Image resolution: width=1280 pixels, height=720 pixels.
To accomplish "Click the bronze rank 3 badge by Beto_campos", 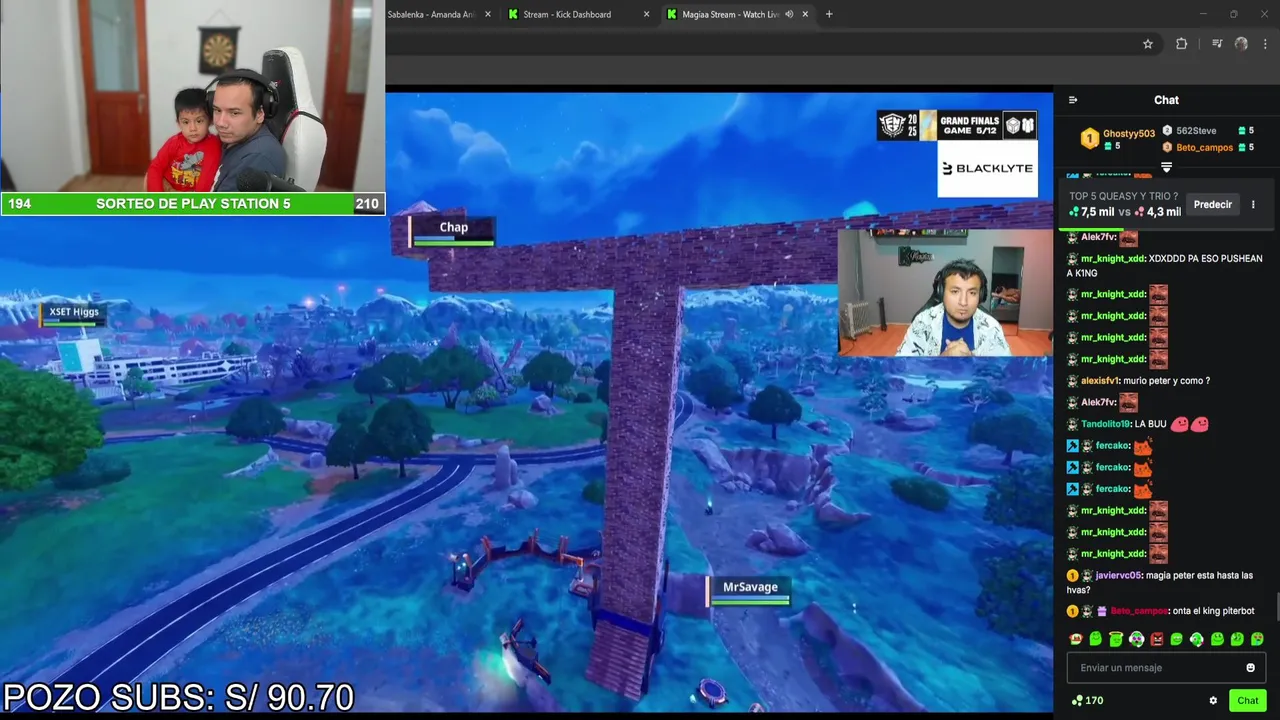I will click(x=1167, y=147).
